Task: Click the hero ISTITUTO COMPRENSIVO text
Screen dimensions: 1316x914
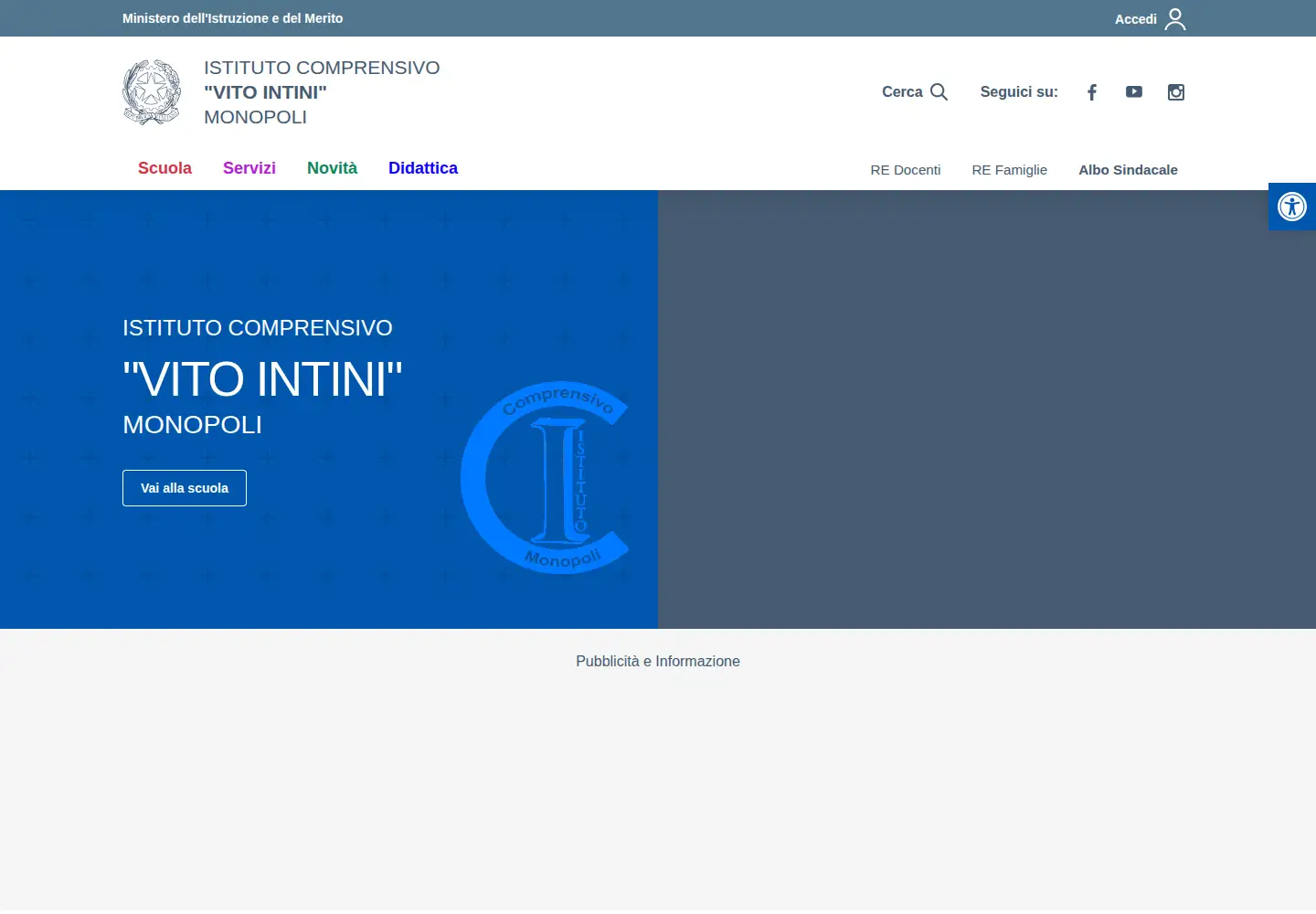Action: tap(258, 328)
